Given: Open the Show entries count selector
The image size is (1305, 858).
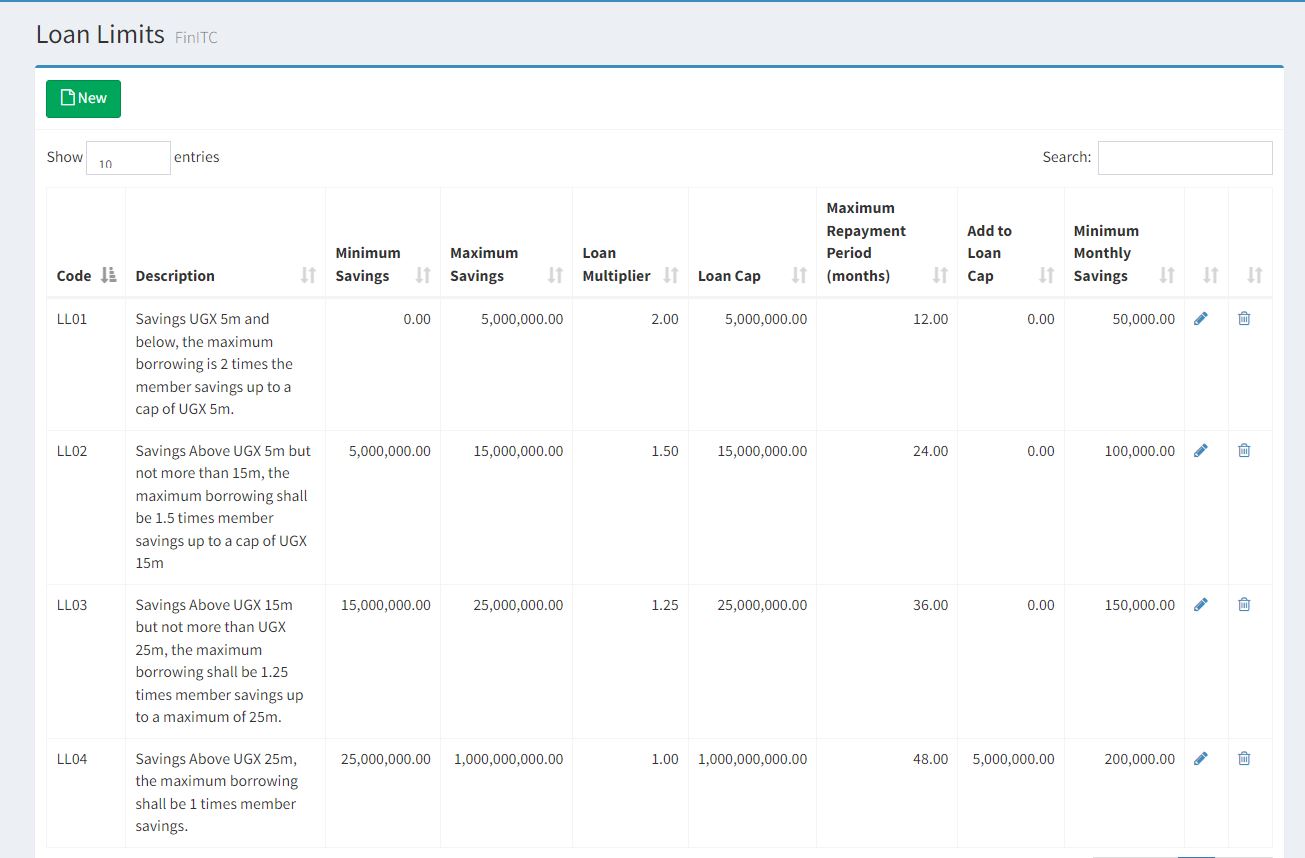Looking at the screenshot, I should [x=128, y=158].
